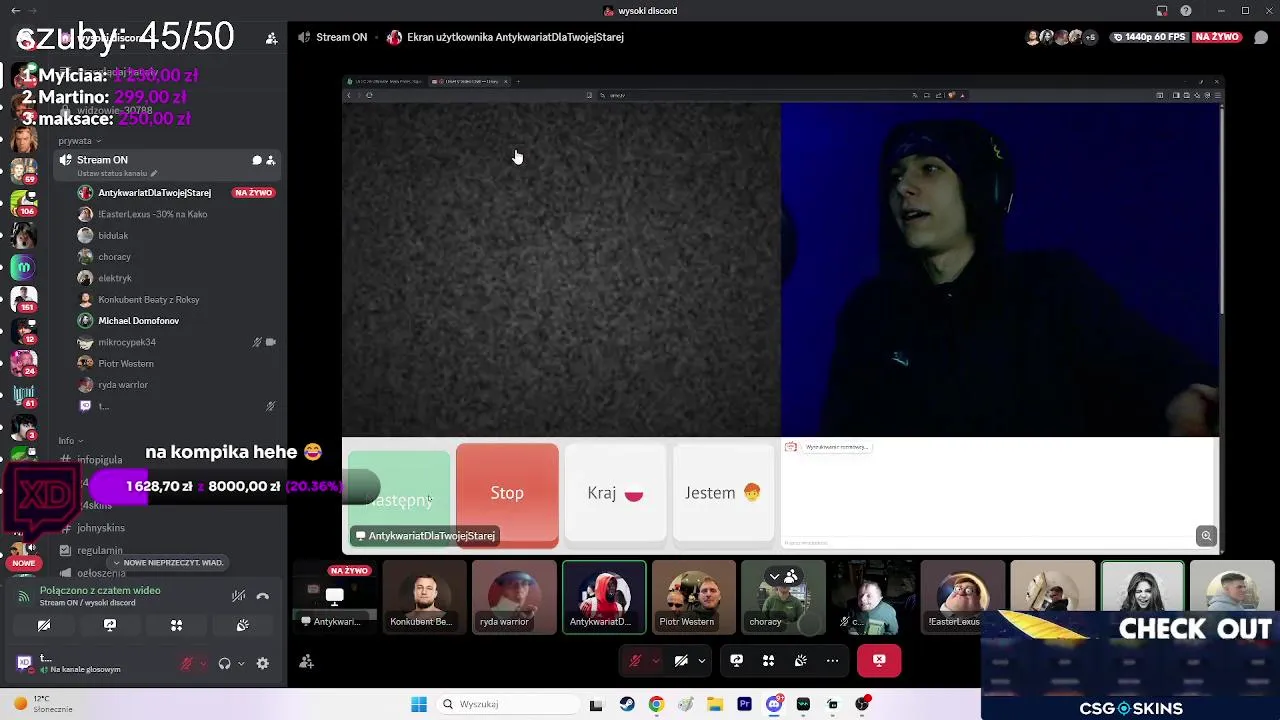The width and height of the screenshot is (1280, 720).
Task: Click user bidulak in voice list
Action: click(x=113, y=236)
